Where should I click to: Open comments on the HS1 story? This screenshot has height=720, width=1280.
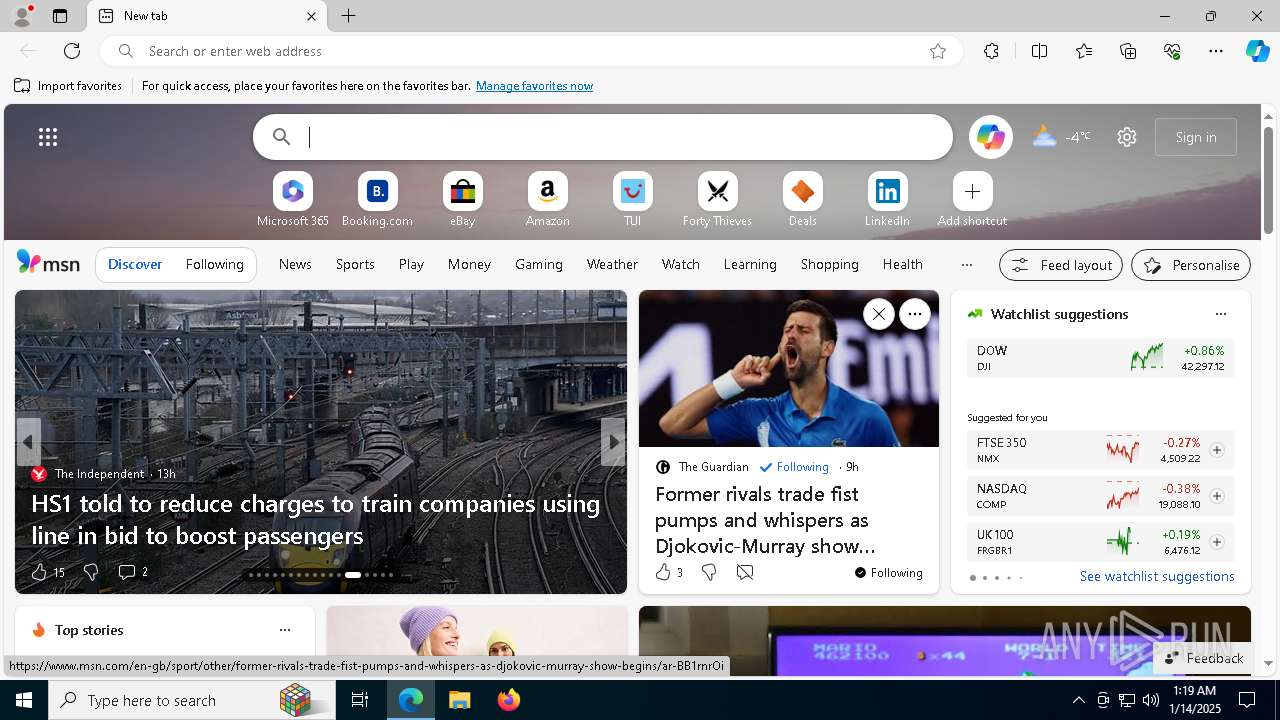(133, 572)
